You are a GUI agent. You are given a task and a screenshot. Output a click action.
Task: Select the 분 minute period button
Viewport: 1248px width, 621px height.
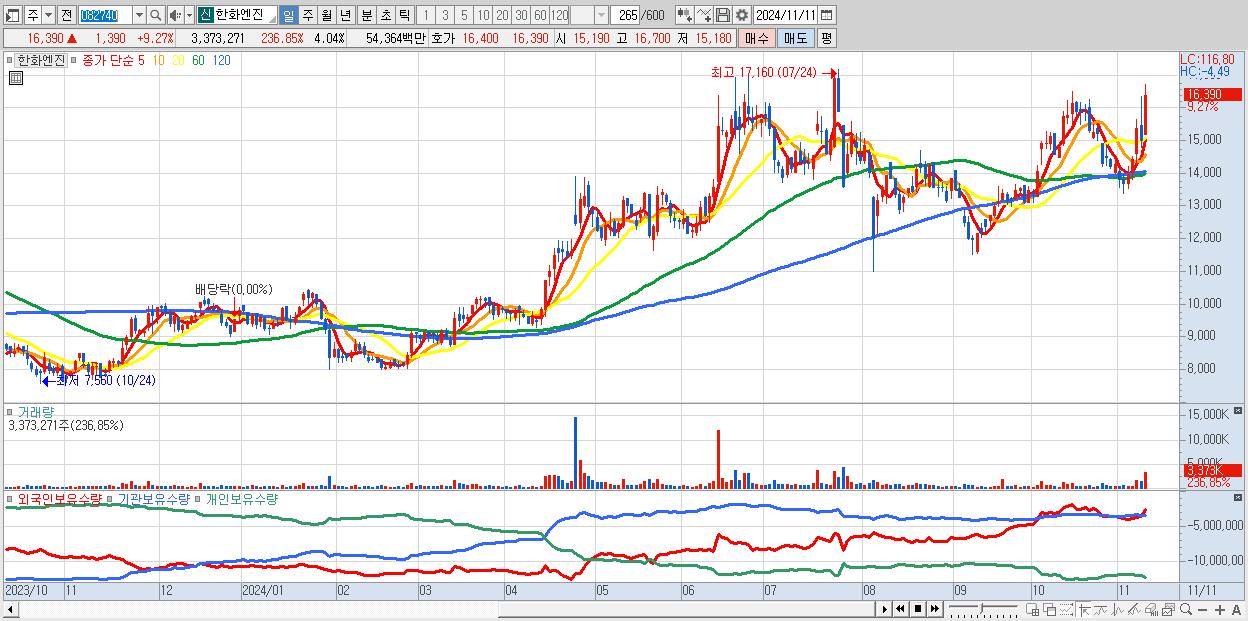click(366, 15)
